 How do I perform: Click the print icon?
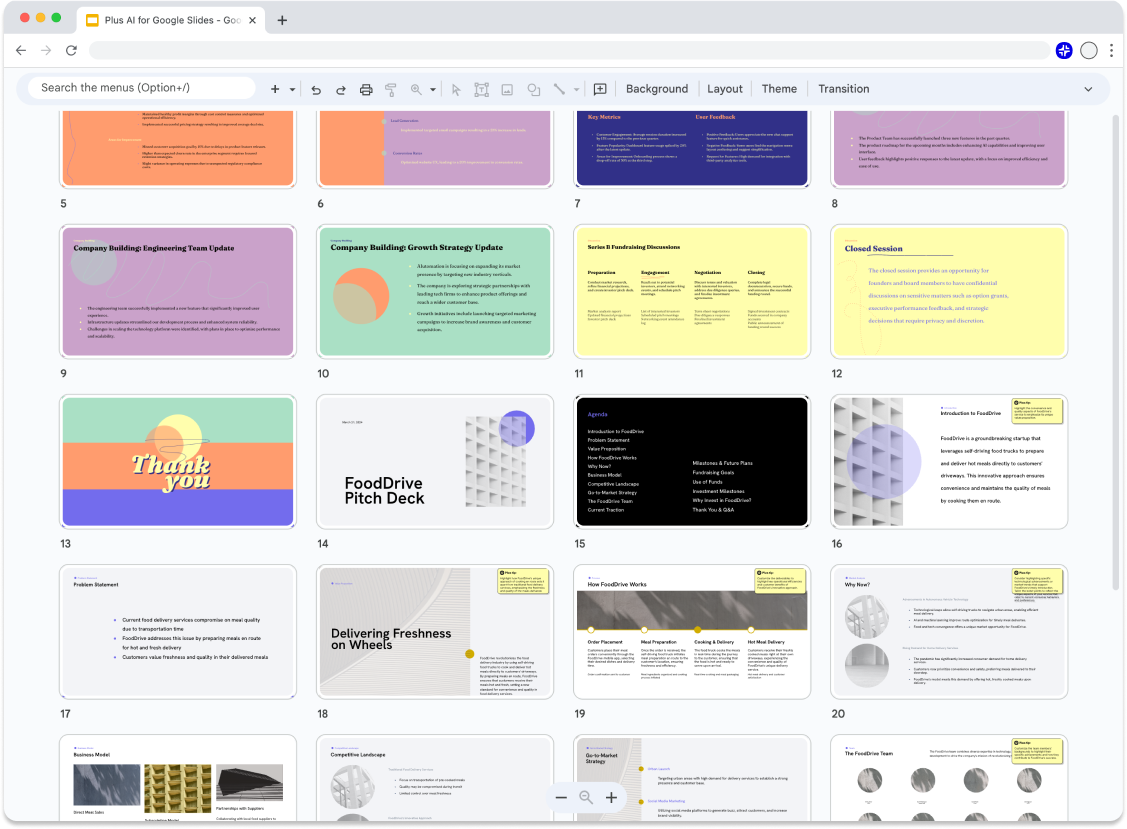(366, 89)
